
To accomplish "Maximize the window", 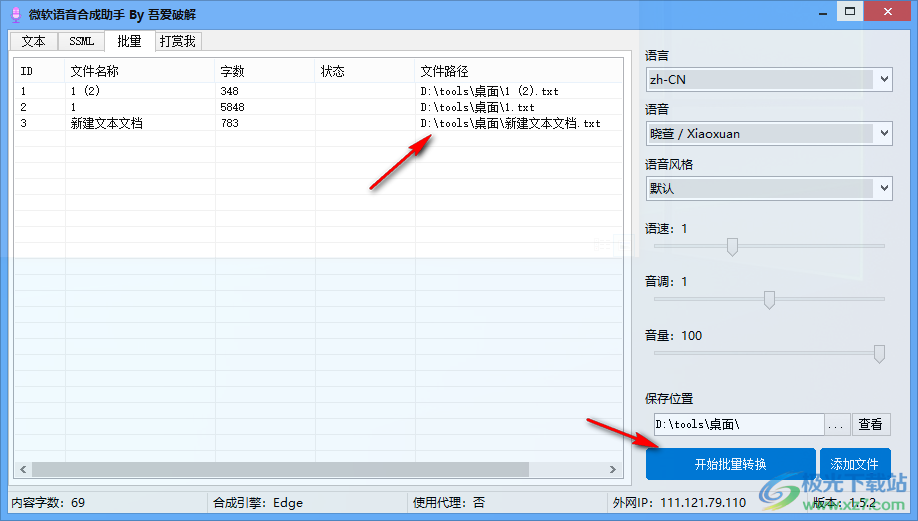I will coord(850,11).
